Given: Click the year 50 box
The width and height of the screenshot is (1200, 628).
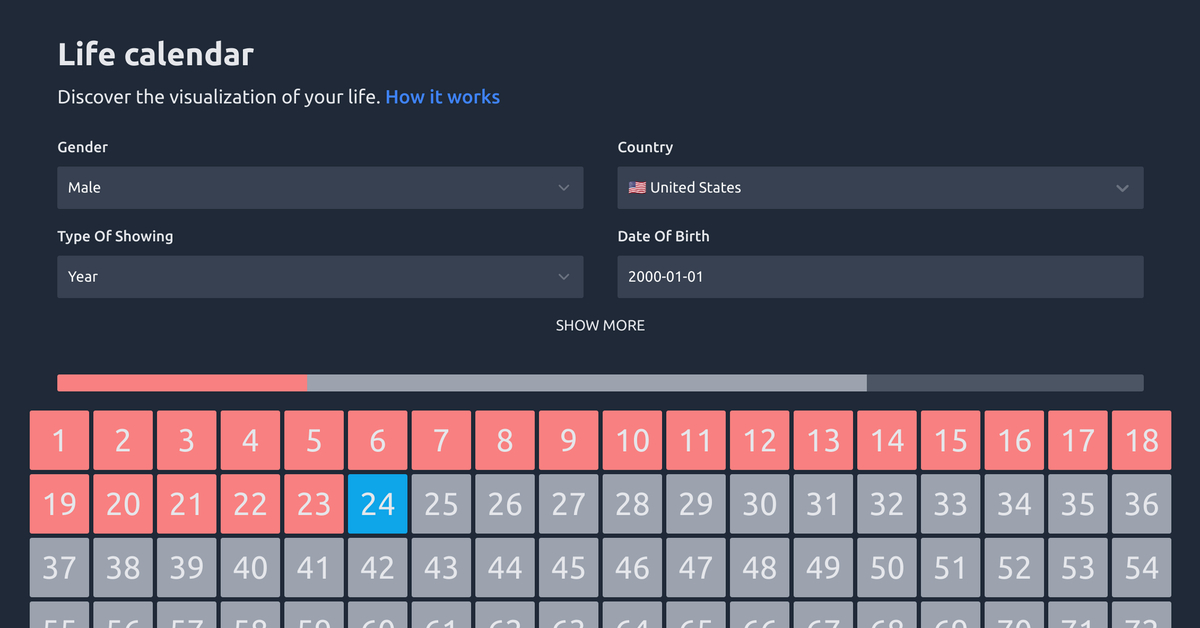Looking at the screenshot, I should (886, 568).
